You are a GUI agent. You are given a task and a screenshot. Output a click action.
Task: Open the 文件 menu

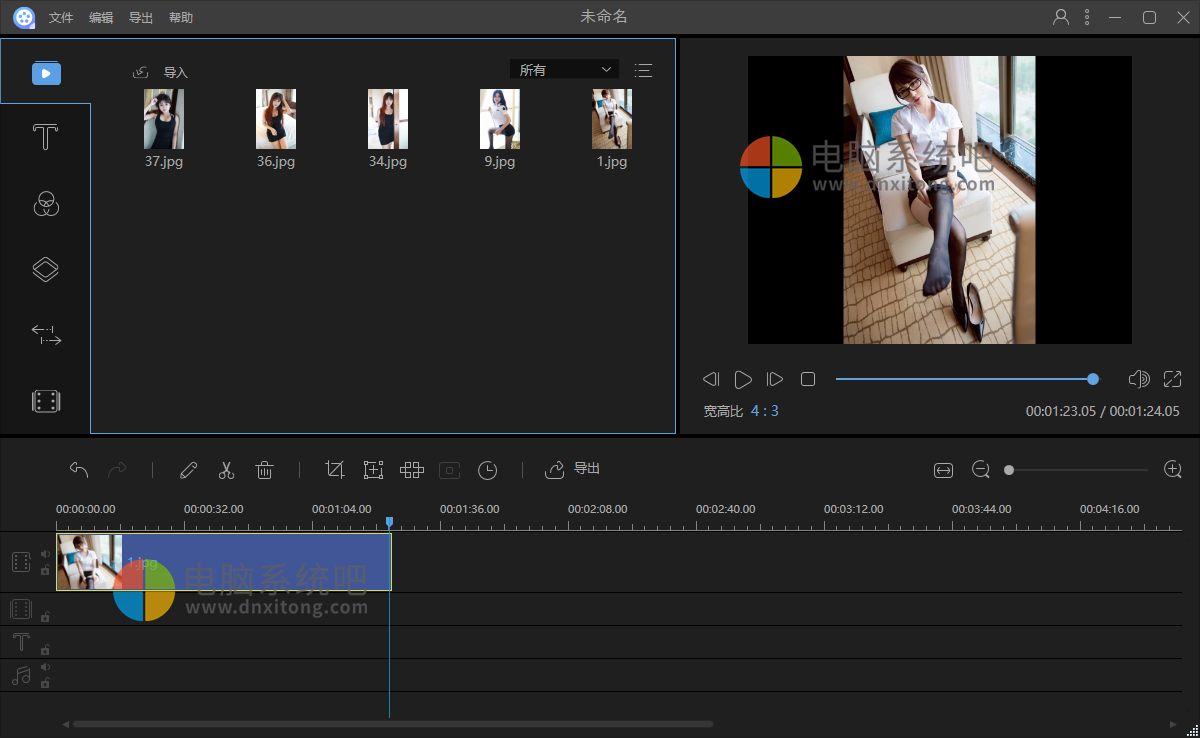[x=61, y=18]
